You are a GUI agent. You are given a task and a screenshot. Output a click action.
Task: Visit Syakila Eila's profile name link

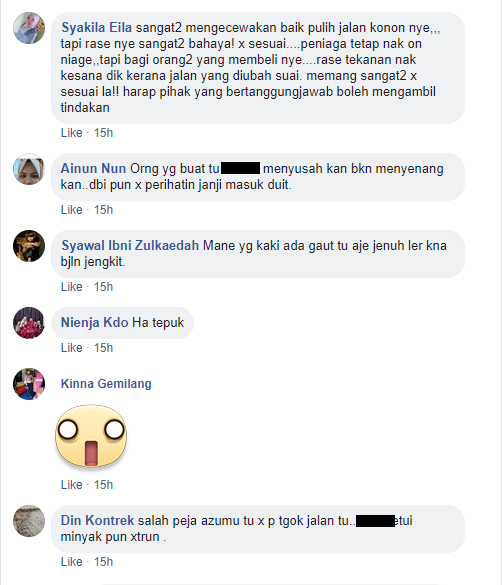tap(96, 28)
